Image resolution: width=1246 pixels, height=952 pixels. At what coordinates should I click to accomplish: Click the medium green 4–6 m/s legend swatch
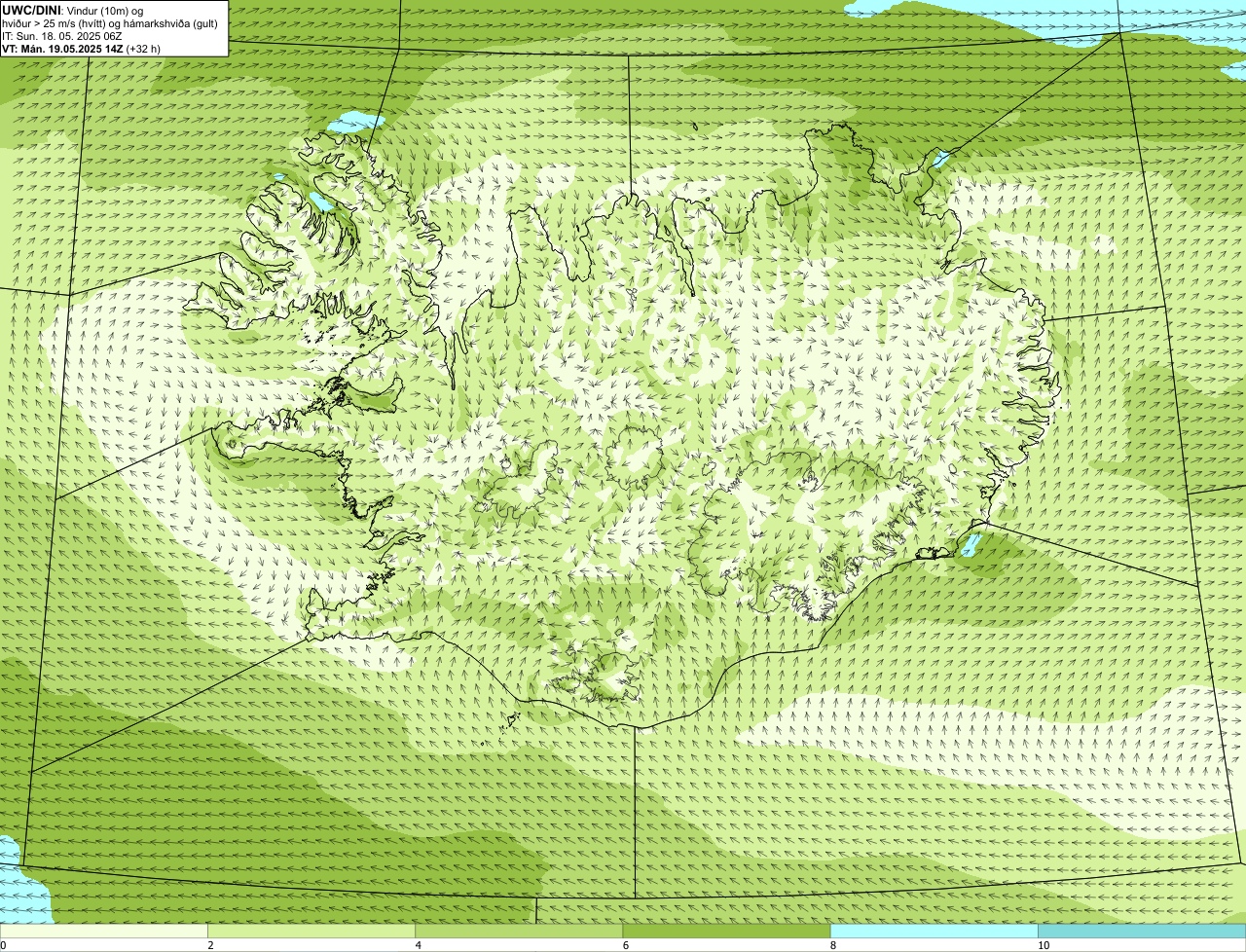(x=519, y=932)
